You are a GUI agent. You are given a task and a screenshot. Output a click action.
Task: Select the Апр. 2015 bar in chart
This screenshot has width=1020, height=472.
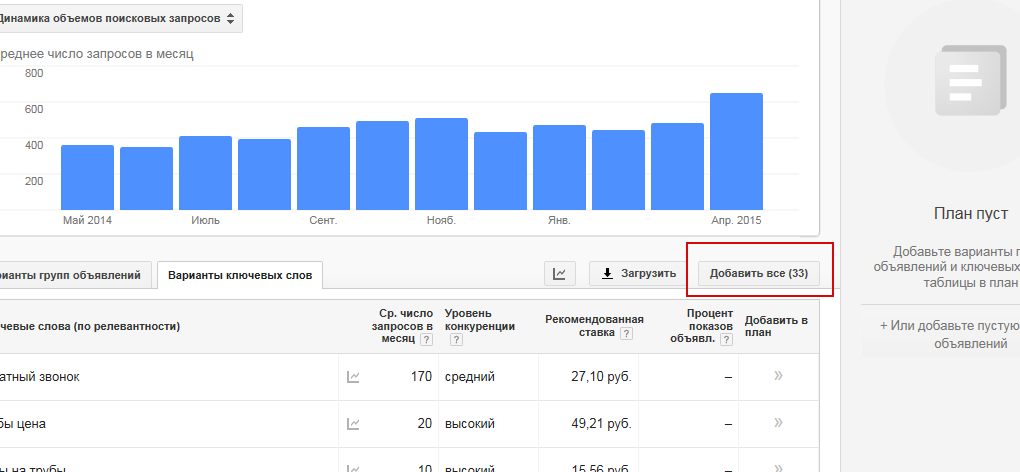(736, 151)
